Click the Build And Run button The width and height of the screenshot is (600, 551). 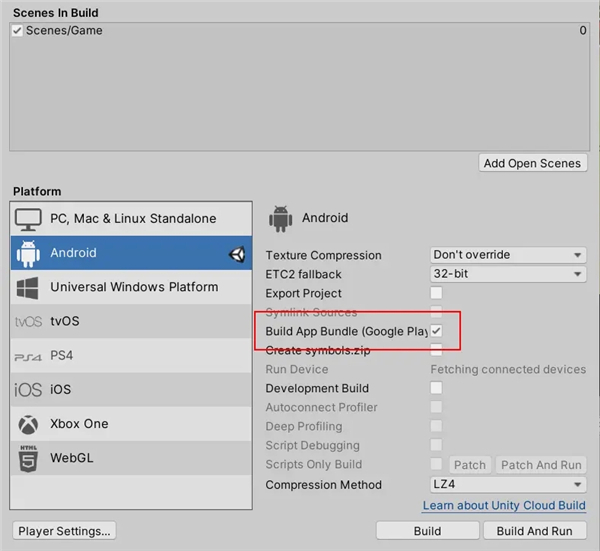point(535,531)
